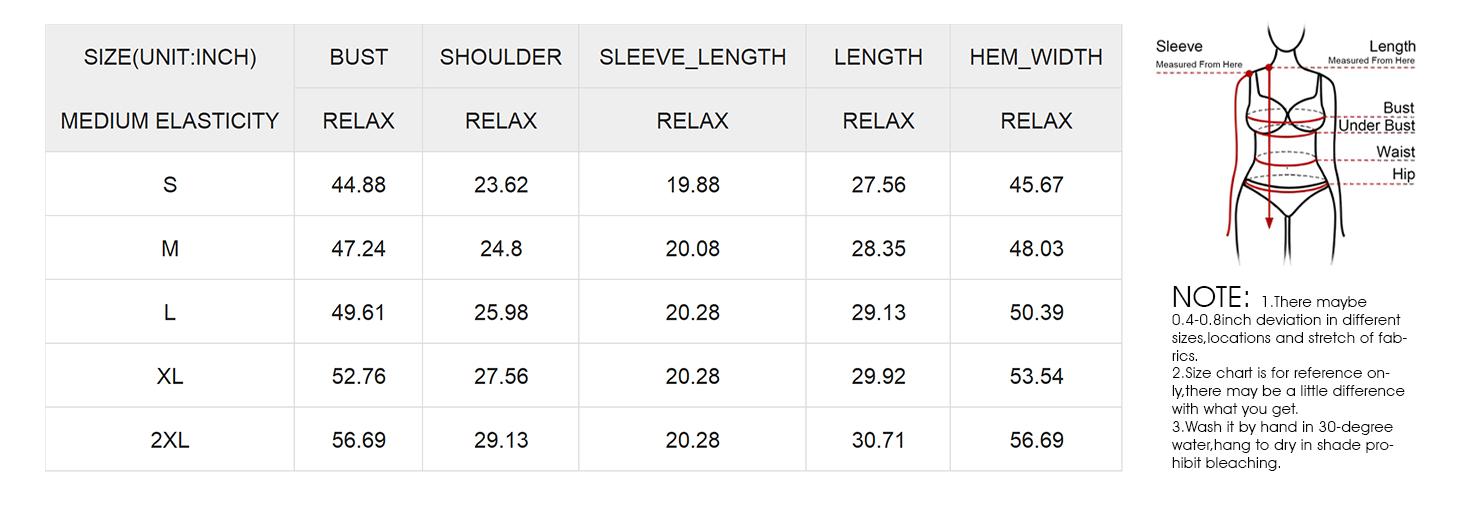Click the bust value 44.88
Image resolution: width=1464 pixels, height=513 pixels.
pos(358,185)
